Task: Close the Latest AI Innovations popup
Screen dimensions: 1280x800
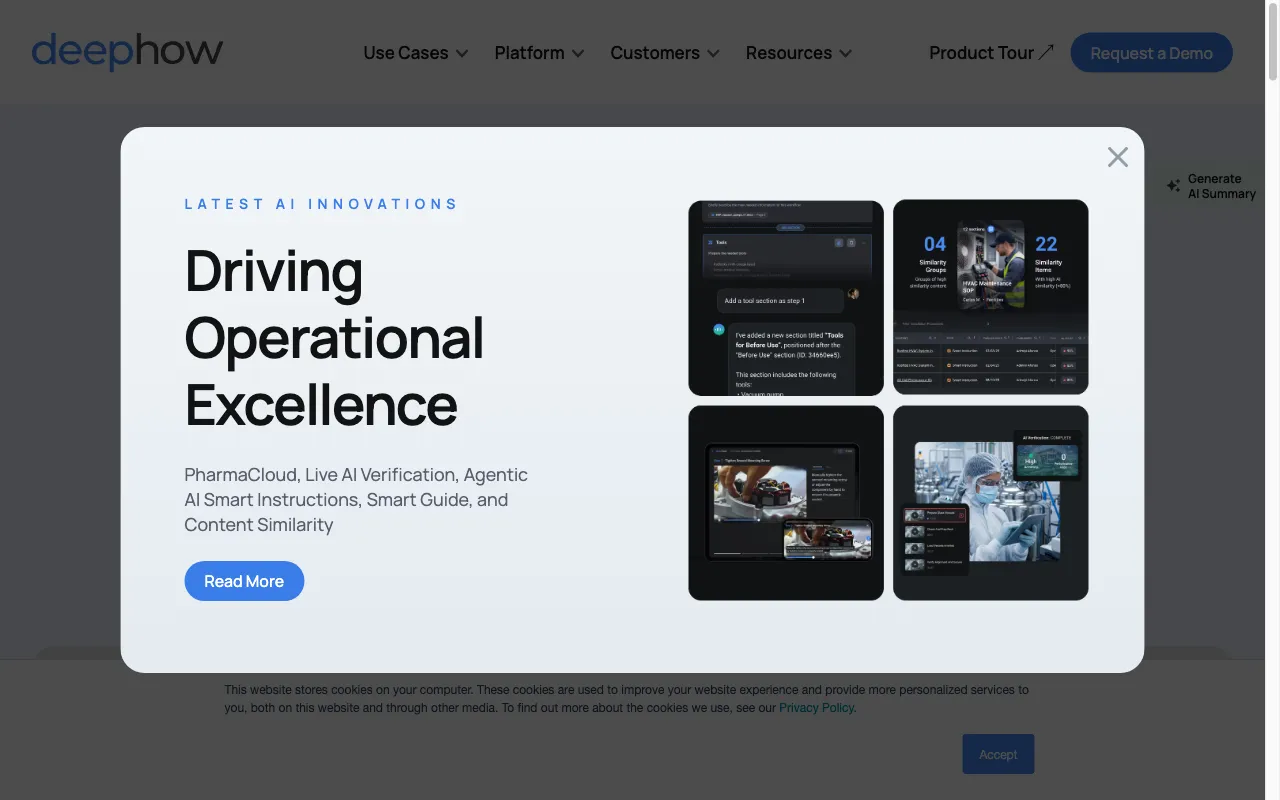Action: click(x=1117, y=157)
